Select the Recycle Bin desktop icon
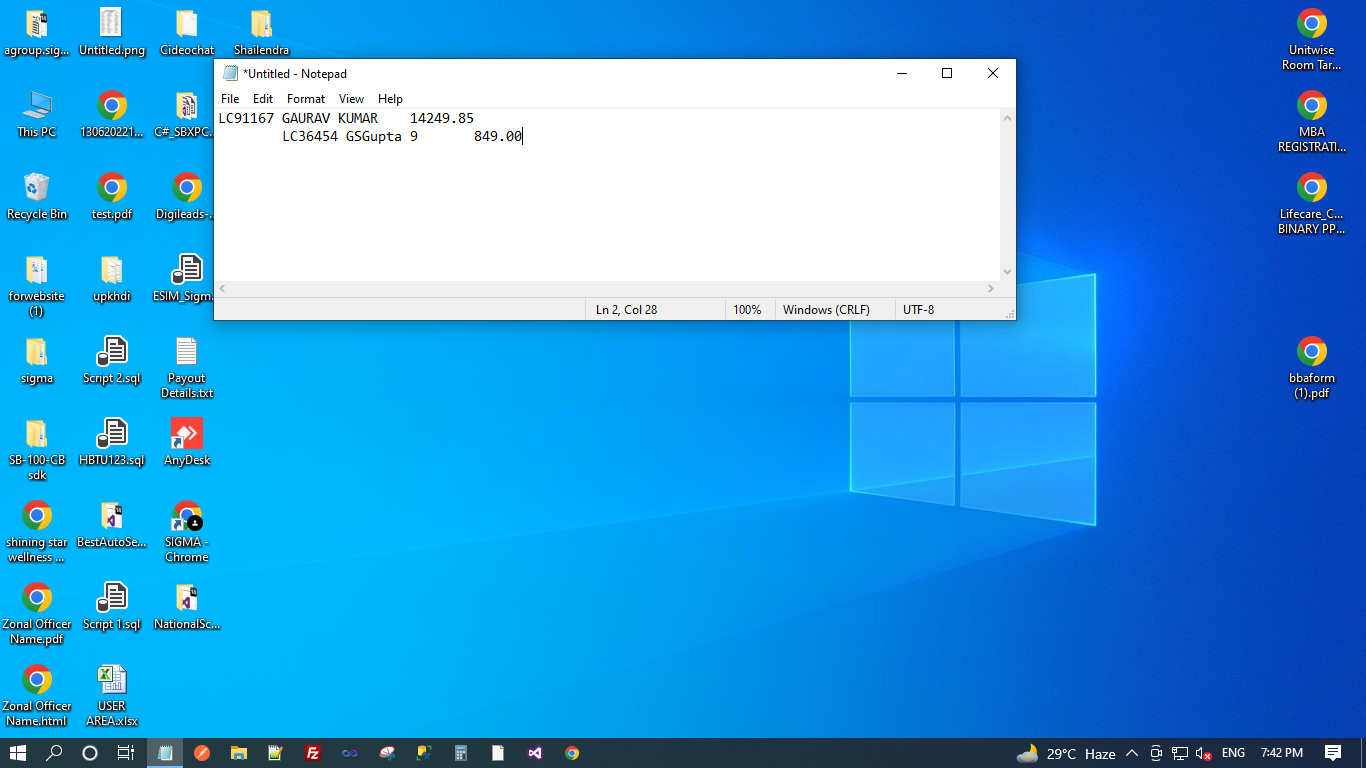The height and width of the screenshot is (768, 1366). click(x=37, y=195)
